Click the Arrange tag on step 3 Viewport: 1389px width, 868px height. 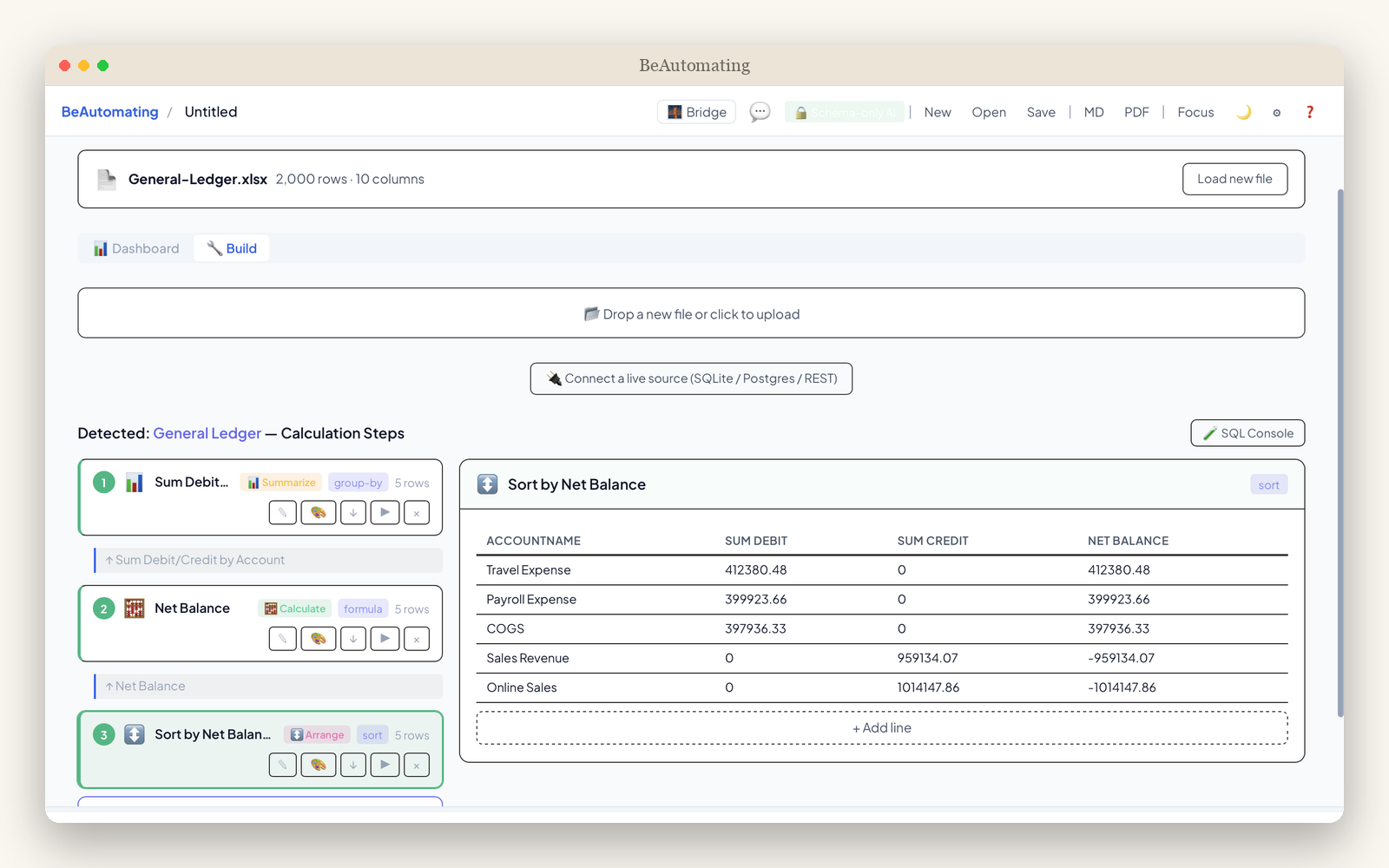point(317,734)
